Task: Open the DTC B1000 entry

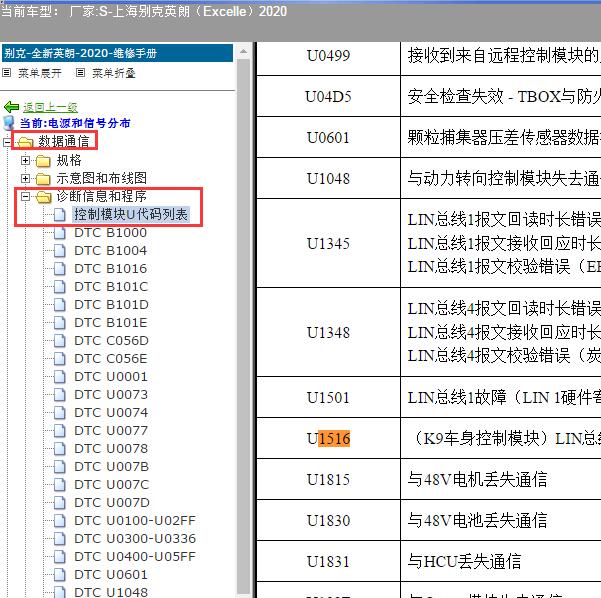Action: coord(110,233)
